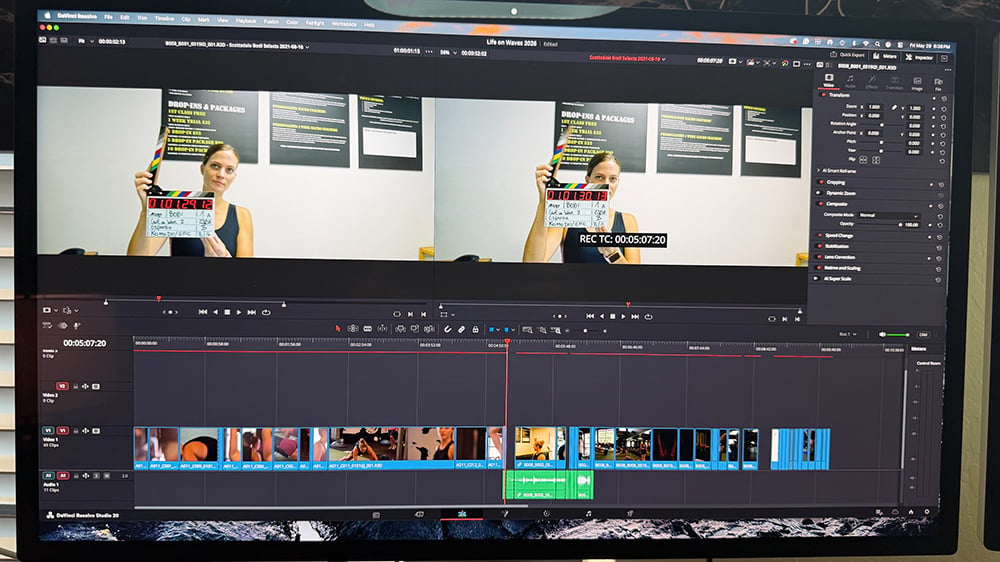Click the DIM audio button
The height and width of the screenshot is (562, 1000).
point(923,334)
